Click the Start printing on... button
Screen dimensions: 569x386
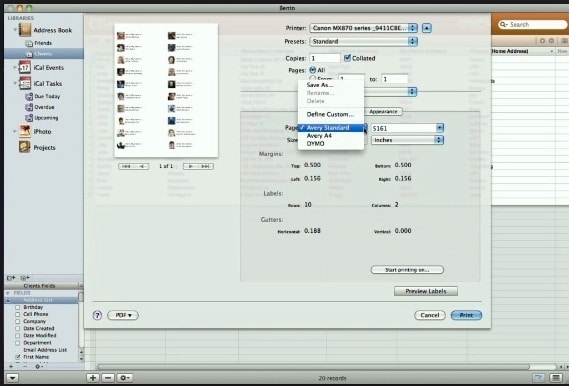point(407,270)
